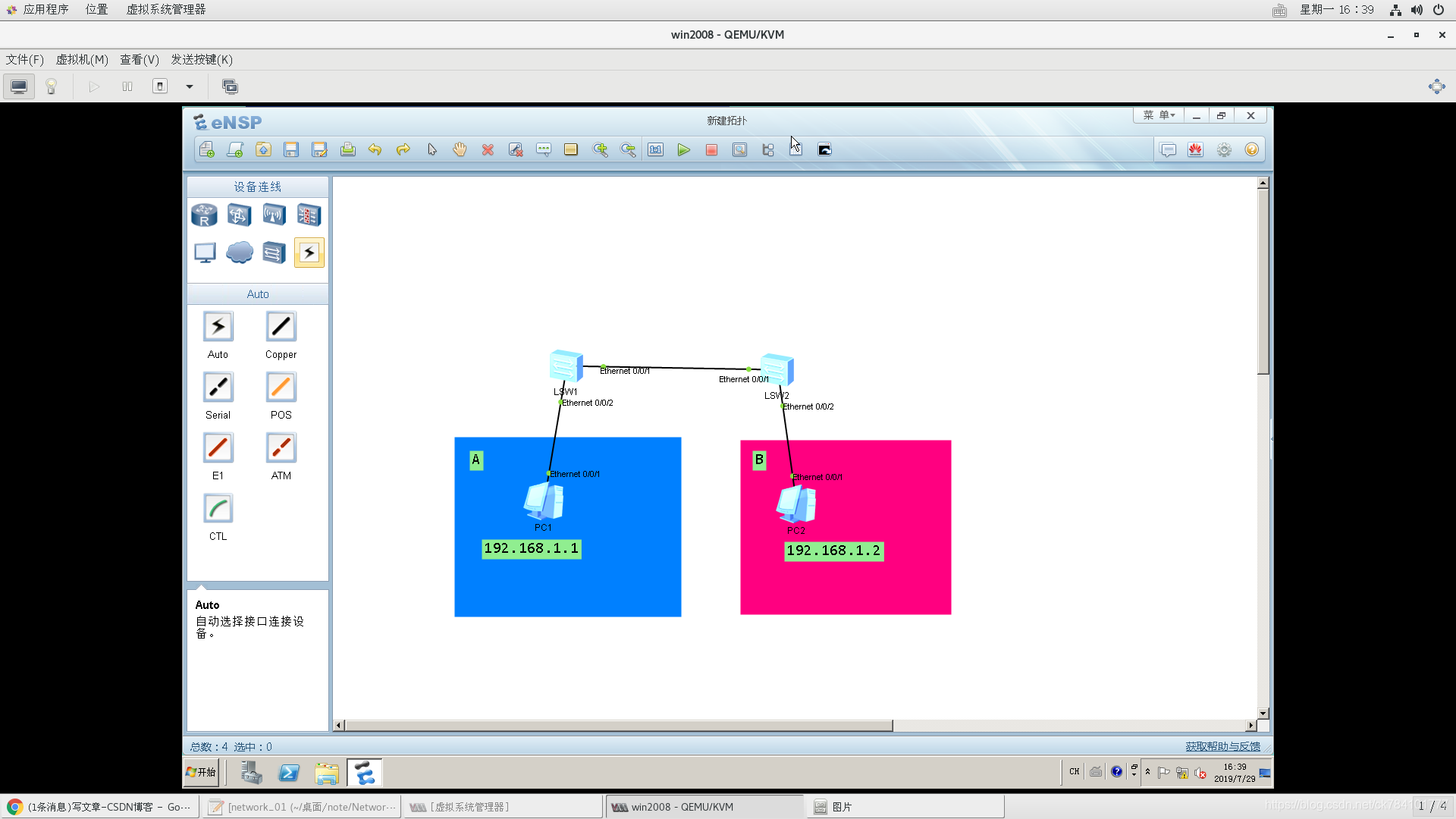1456x819 pixels.
Task: Click the Windows 开始 start button
Action: 202,772
